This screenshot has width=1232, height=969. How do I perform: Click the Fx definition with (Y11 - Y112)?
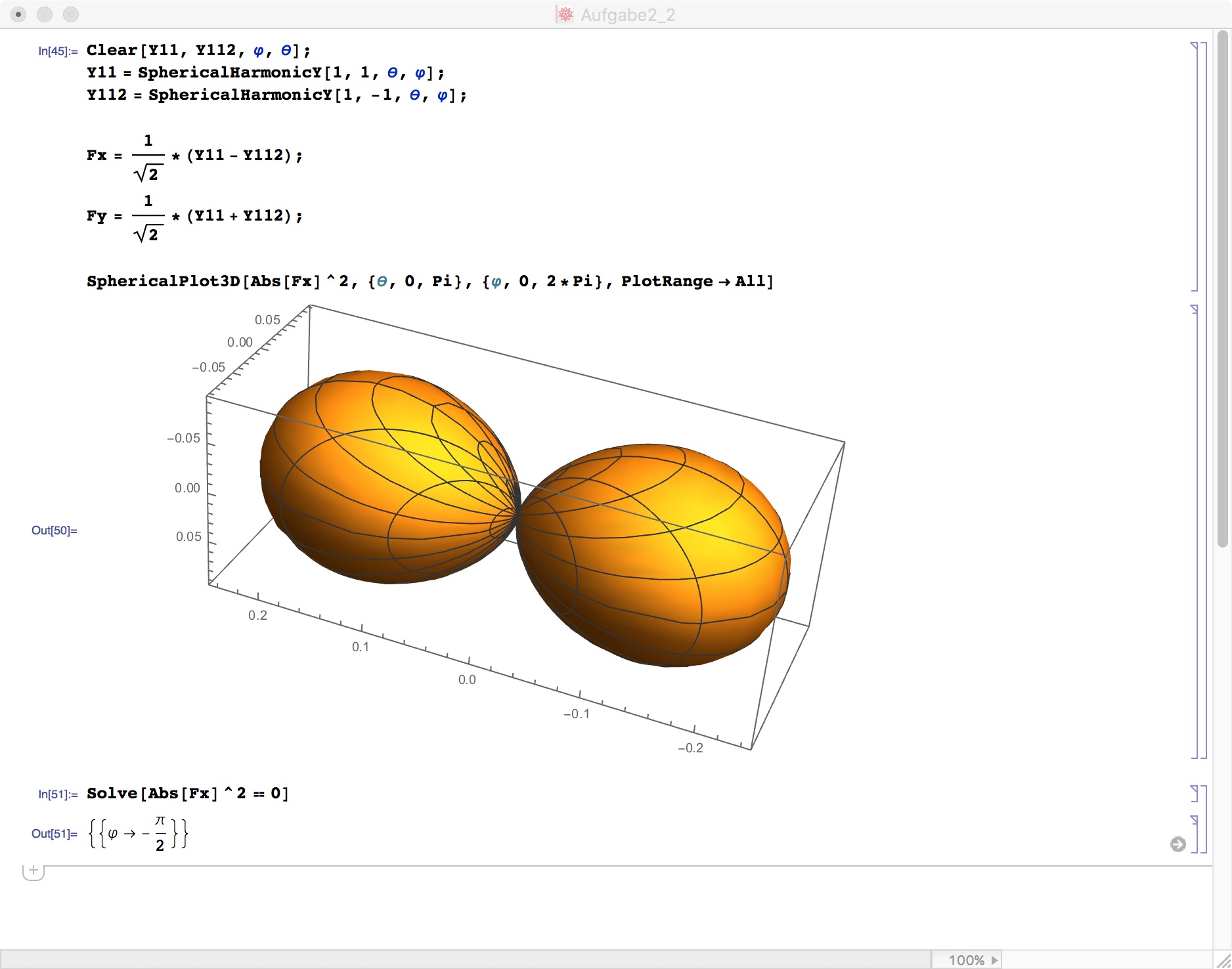pos(194,157)
